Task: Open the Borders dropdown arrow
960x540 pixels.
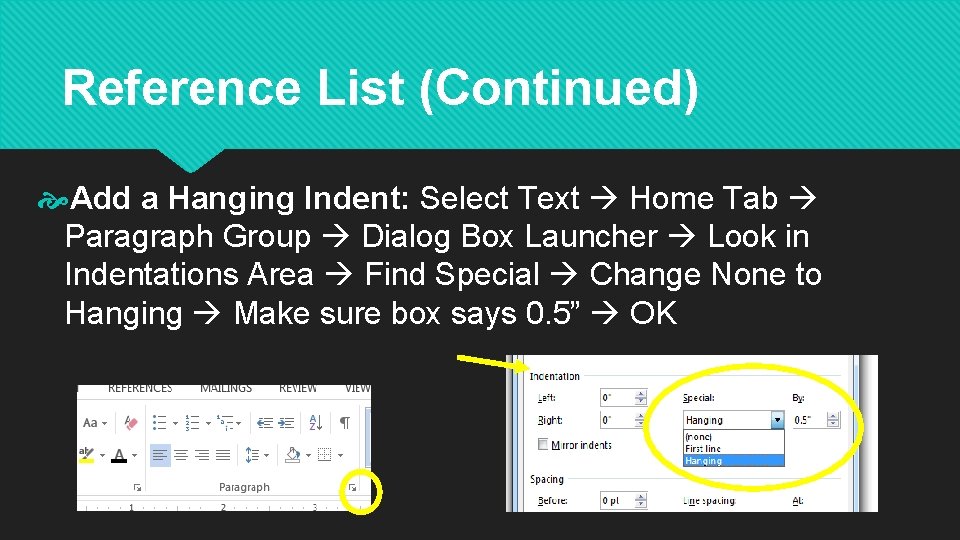Action: point(340,456)
